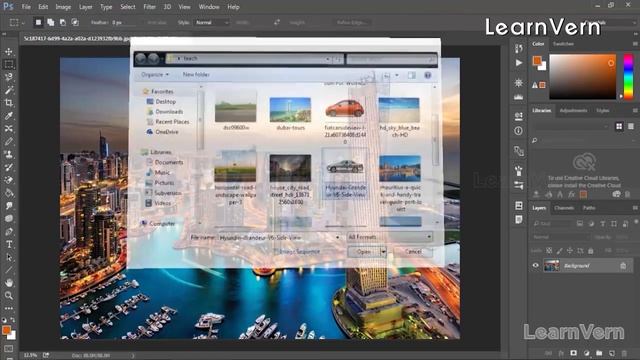This screenshot has width=640, height=360.
Task: Open the File menu
Action: click(26, 7)
